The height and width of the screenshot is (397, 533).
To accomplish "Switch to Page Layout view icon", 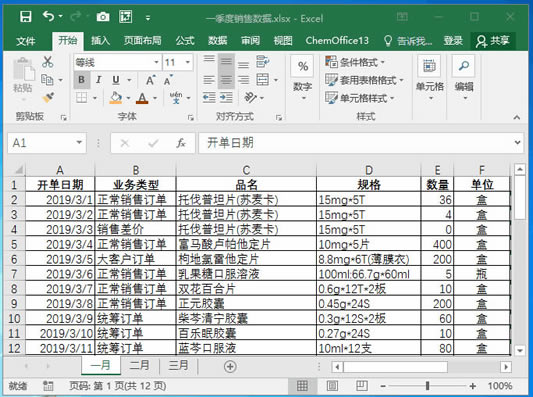I will click(332, 386).
